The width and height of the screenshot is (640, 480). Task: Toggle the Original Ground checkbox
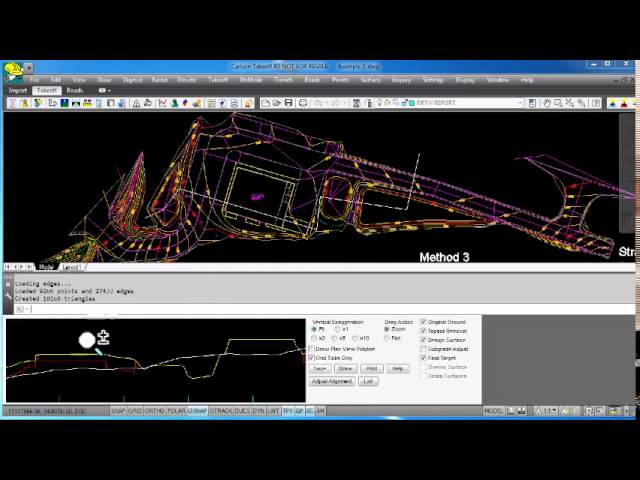tap(423, 322)
